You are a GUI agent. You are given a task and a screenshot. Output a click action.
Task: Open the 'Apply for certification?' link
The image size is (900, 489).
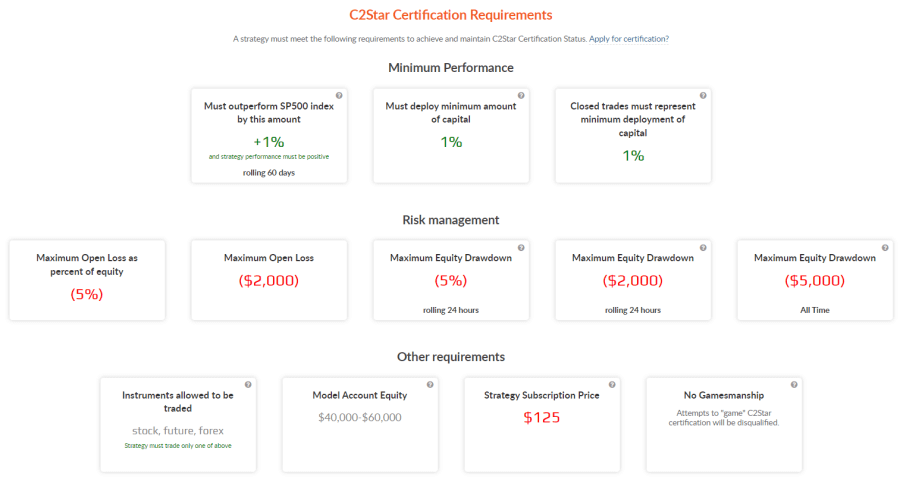(x=629, y=39)
